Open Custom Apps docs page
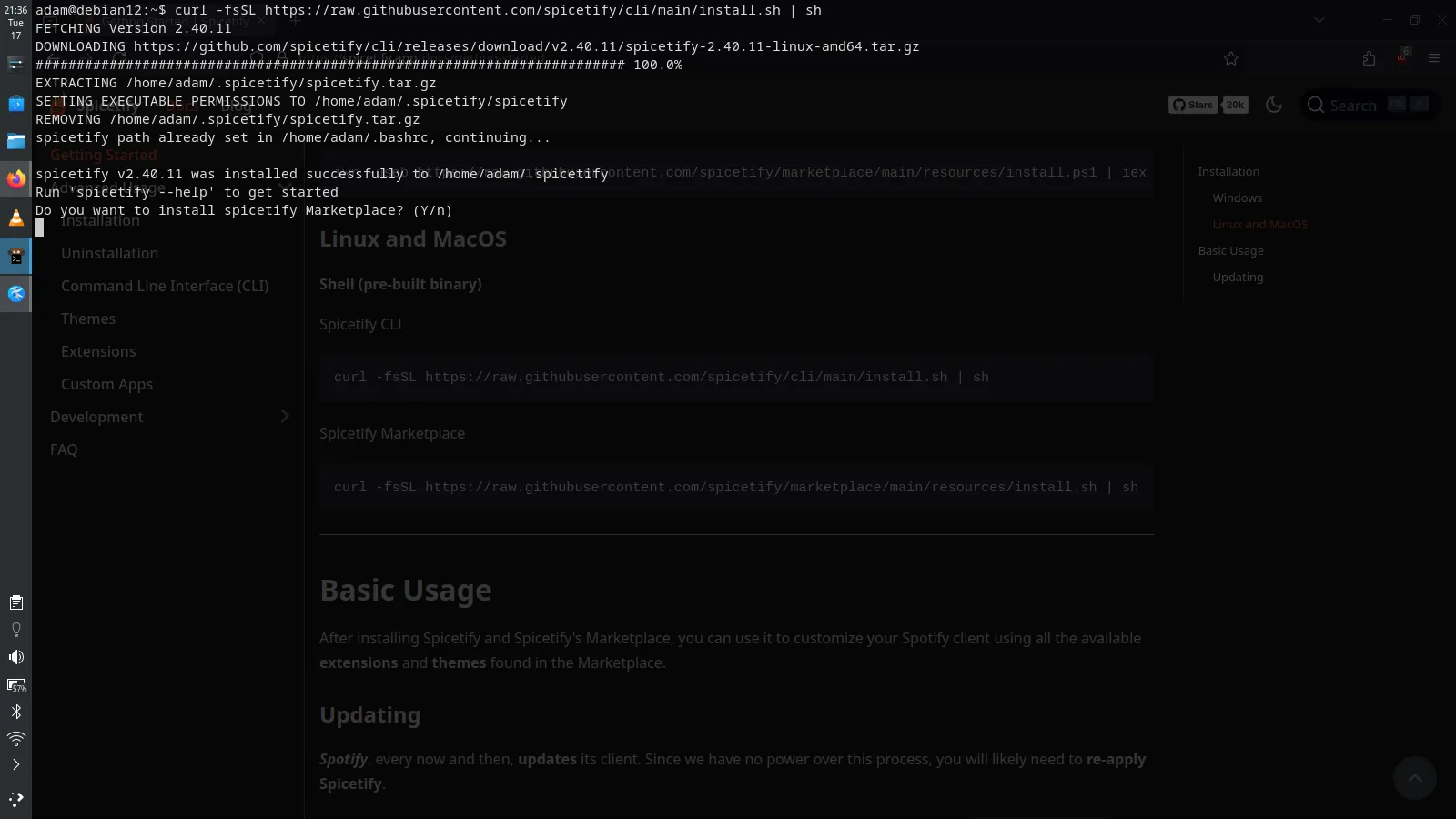This screenshot has width=1456, height=819. pos(106,384)
